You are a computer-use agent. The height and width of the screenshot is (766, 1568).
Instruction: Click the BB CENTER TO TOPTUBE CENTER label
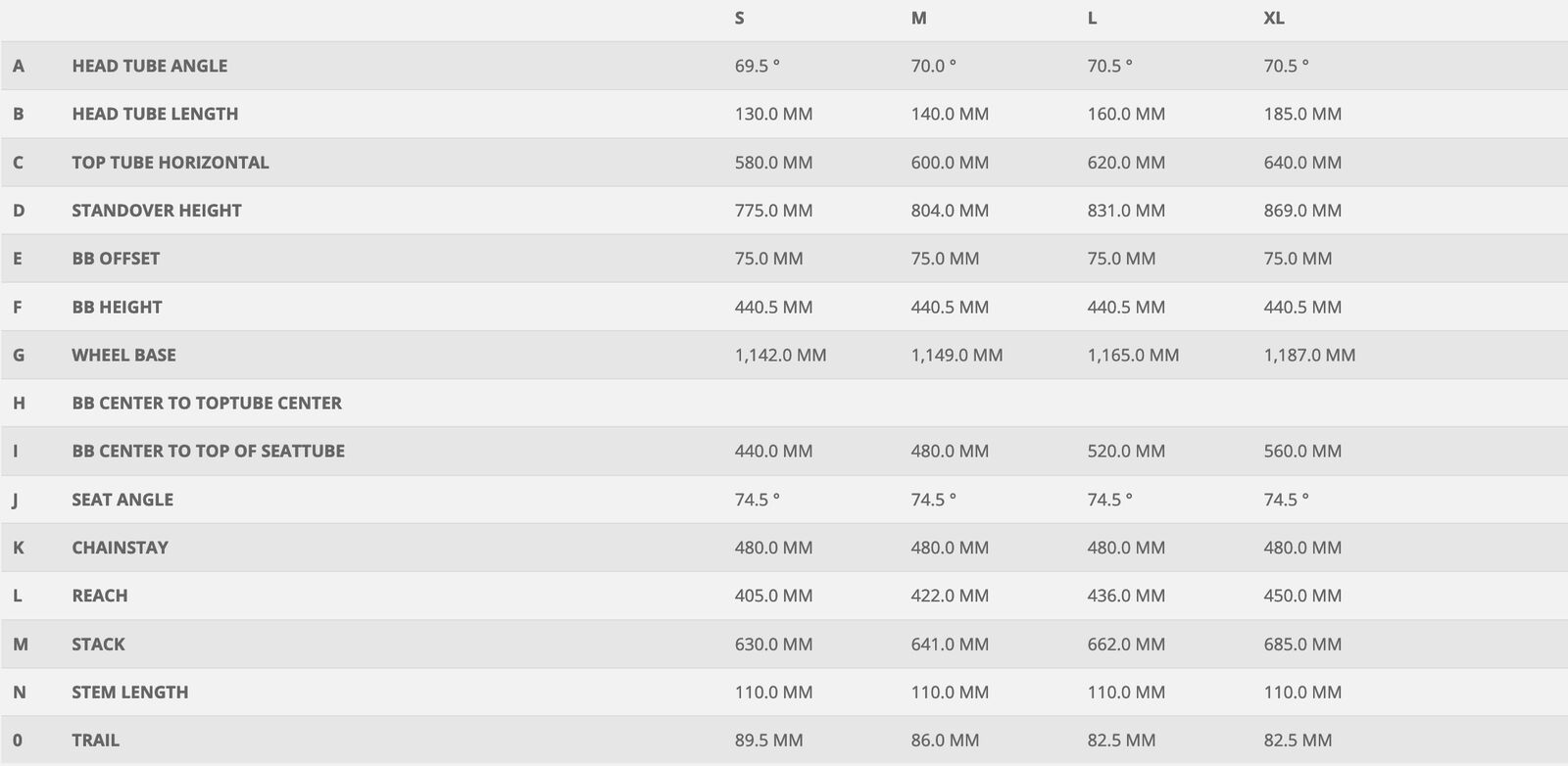click(207, 403)
